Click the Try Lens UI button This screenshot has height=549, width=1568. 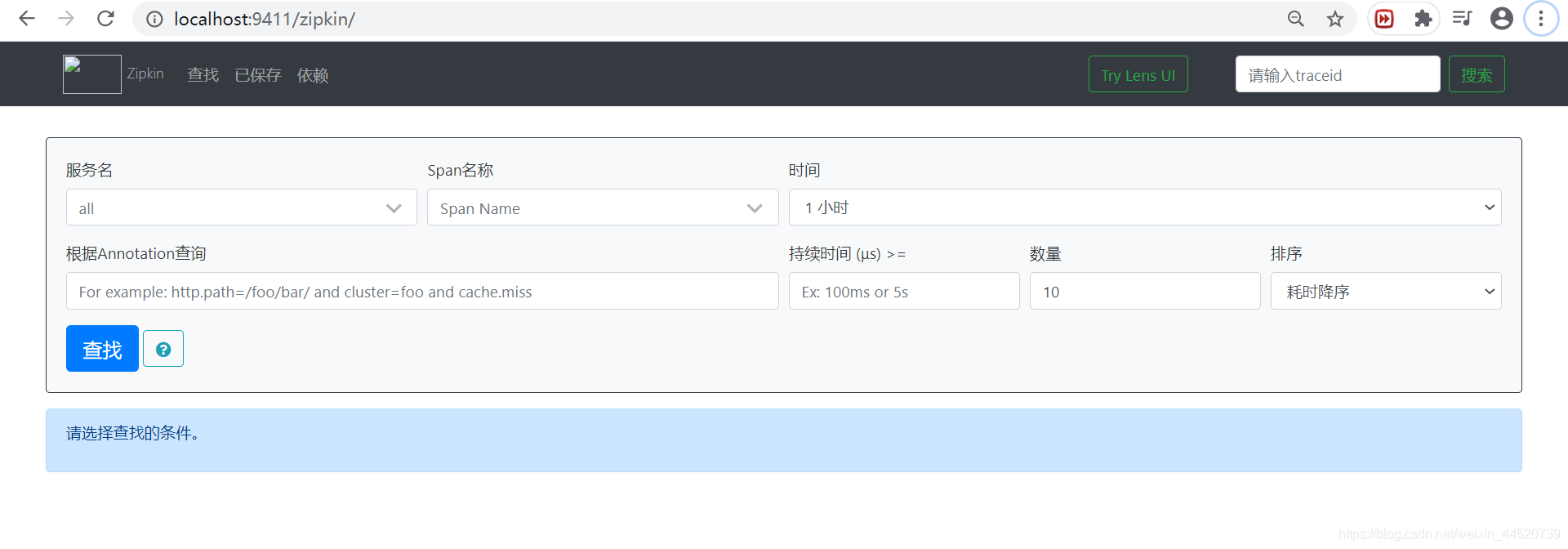coord(1138,74)
